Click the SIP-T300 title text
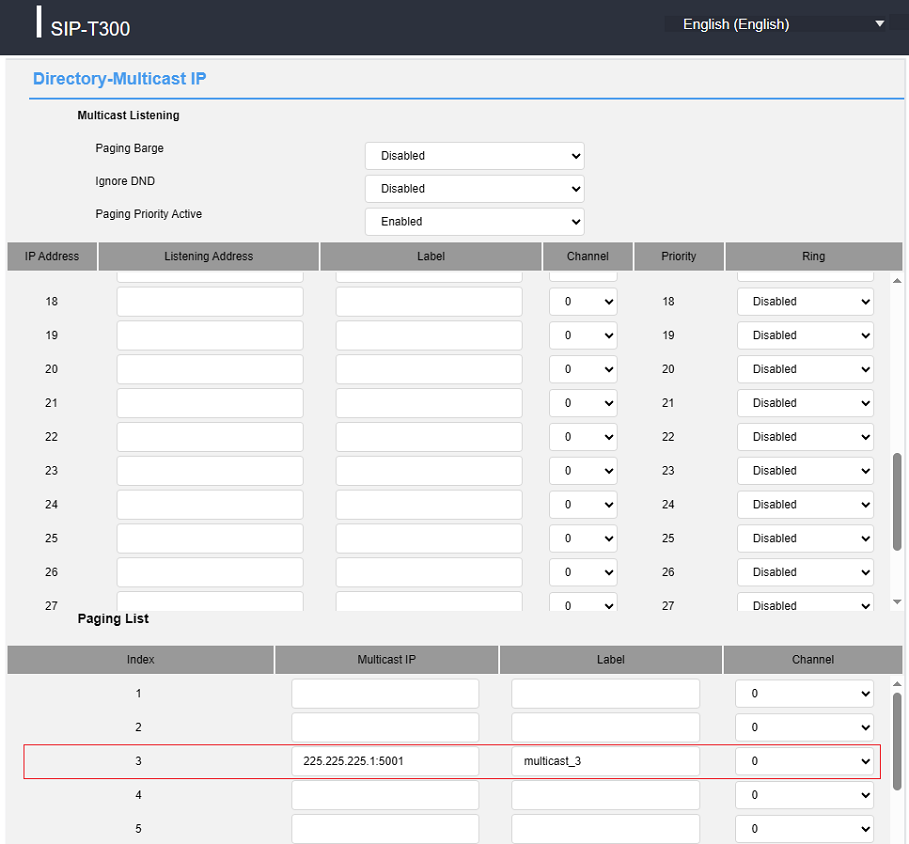 pyautogui.click(x=90, y=28)
